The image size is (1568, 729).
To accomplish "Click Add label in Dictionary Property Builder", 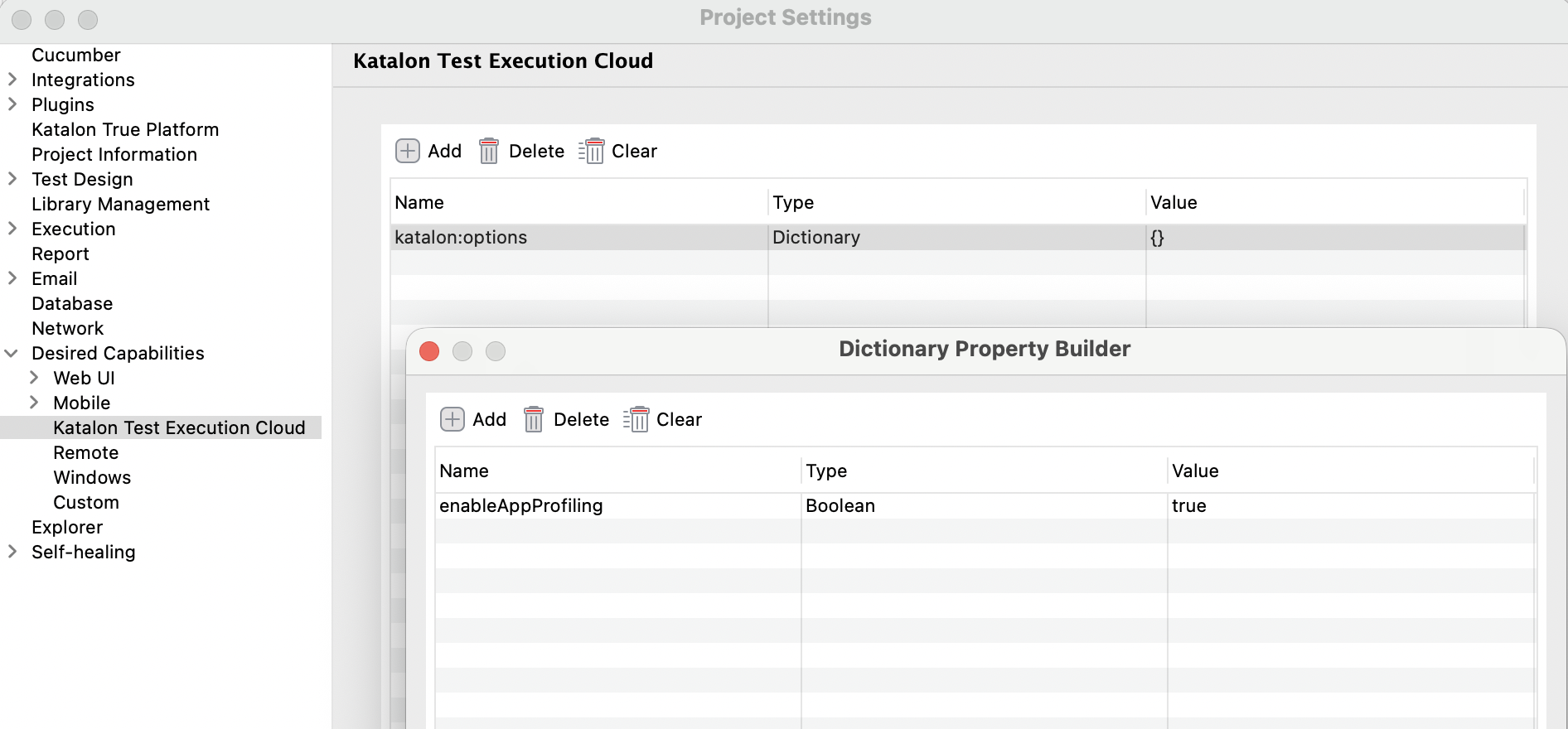I will pos(490,419).
